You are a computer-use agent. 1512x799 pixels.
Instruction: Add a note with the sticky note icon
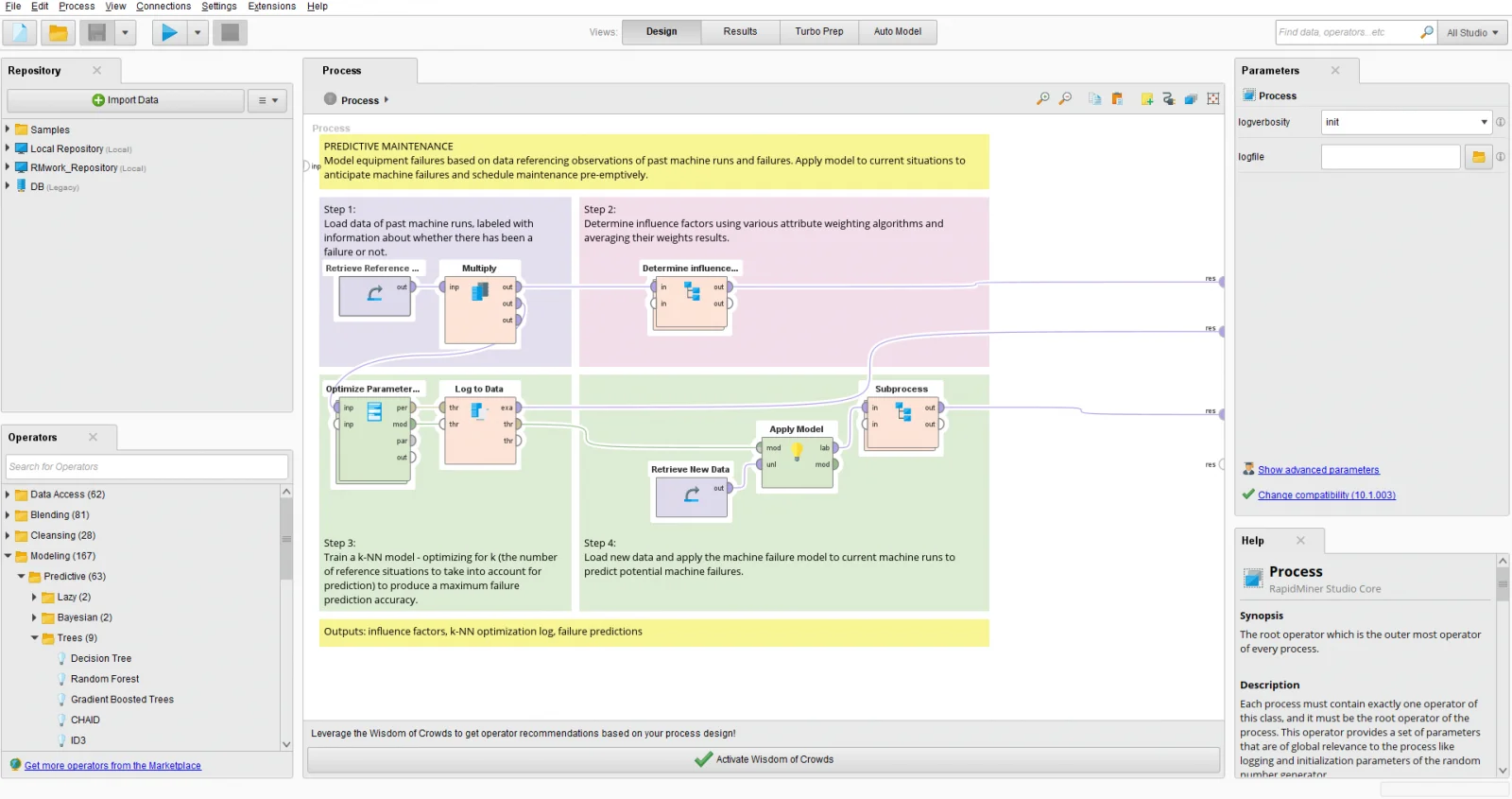[x=1146, y=99]
